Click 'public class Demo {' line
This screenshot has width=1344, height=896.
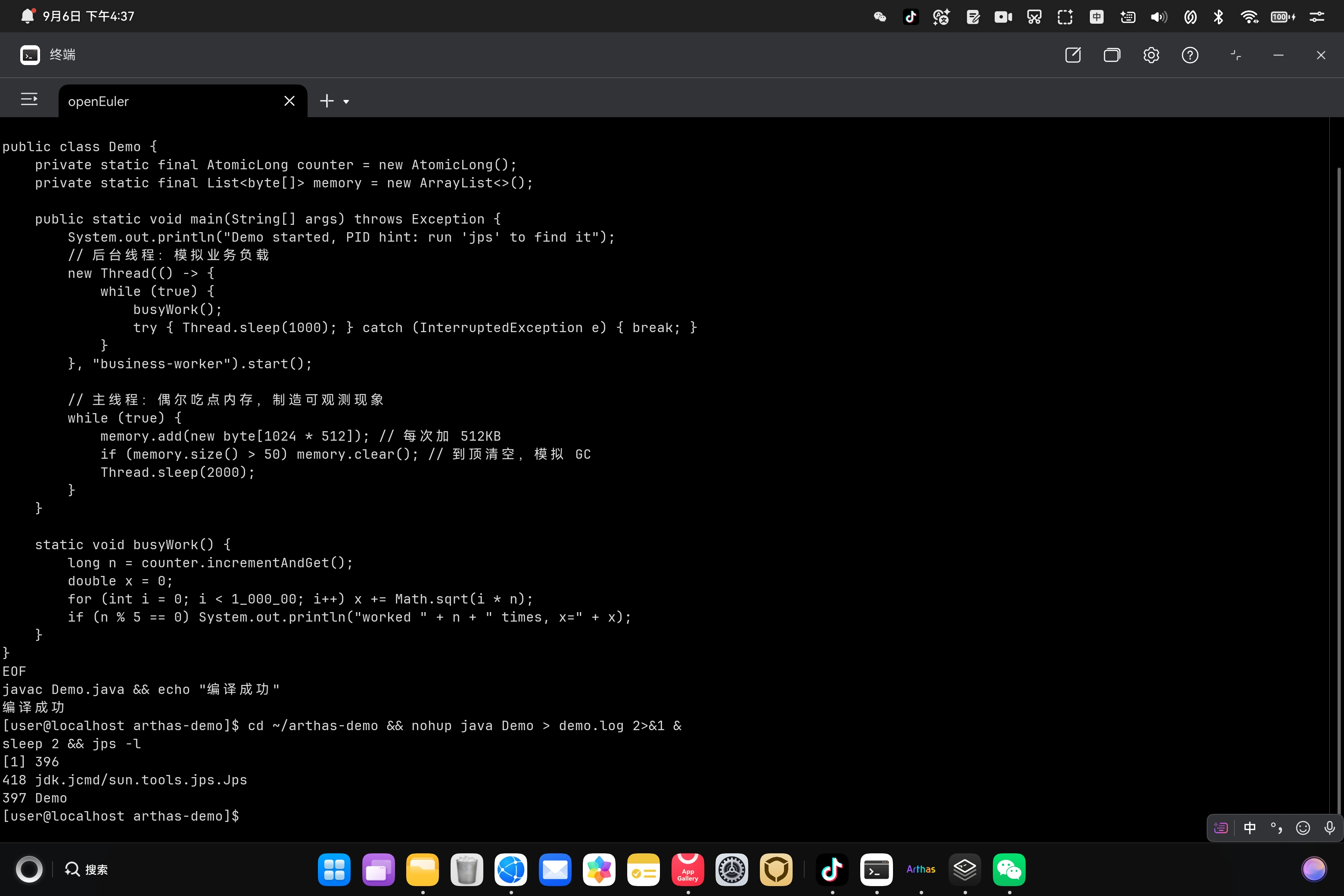[80, 146]
